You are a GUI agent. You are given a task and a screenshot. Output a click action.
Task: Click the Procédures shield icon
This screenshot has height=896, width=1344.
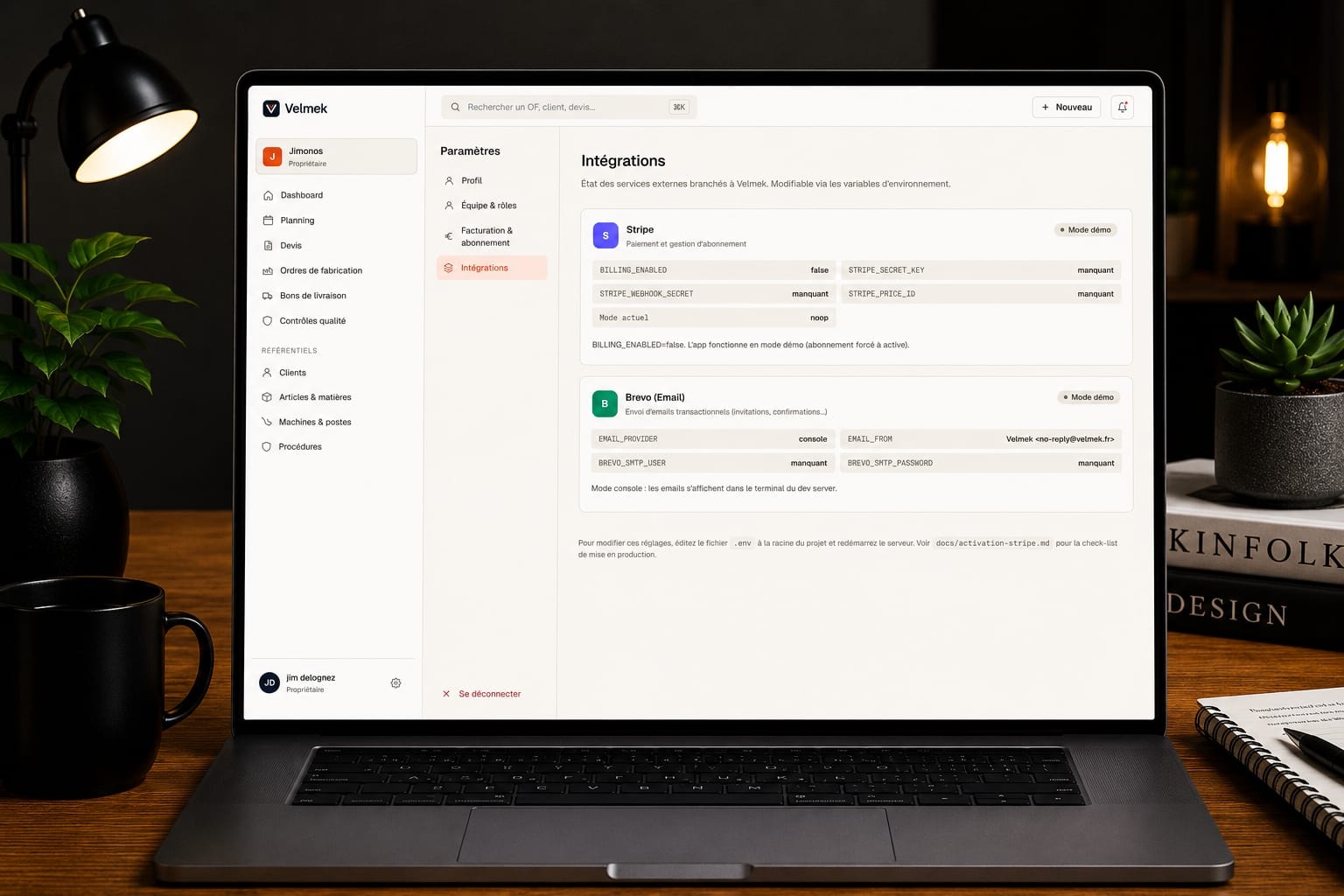pos(266,447)
